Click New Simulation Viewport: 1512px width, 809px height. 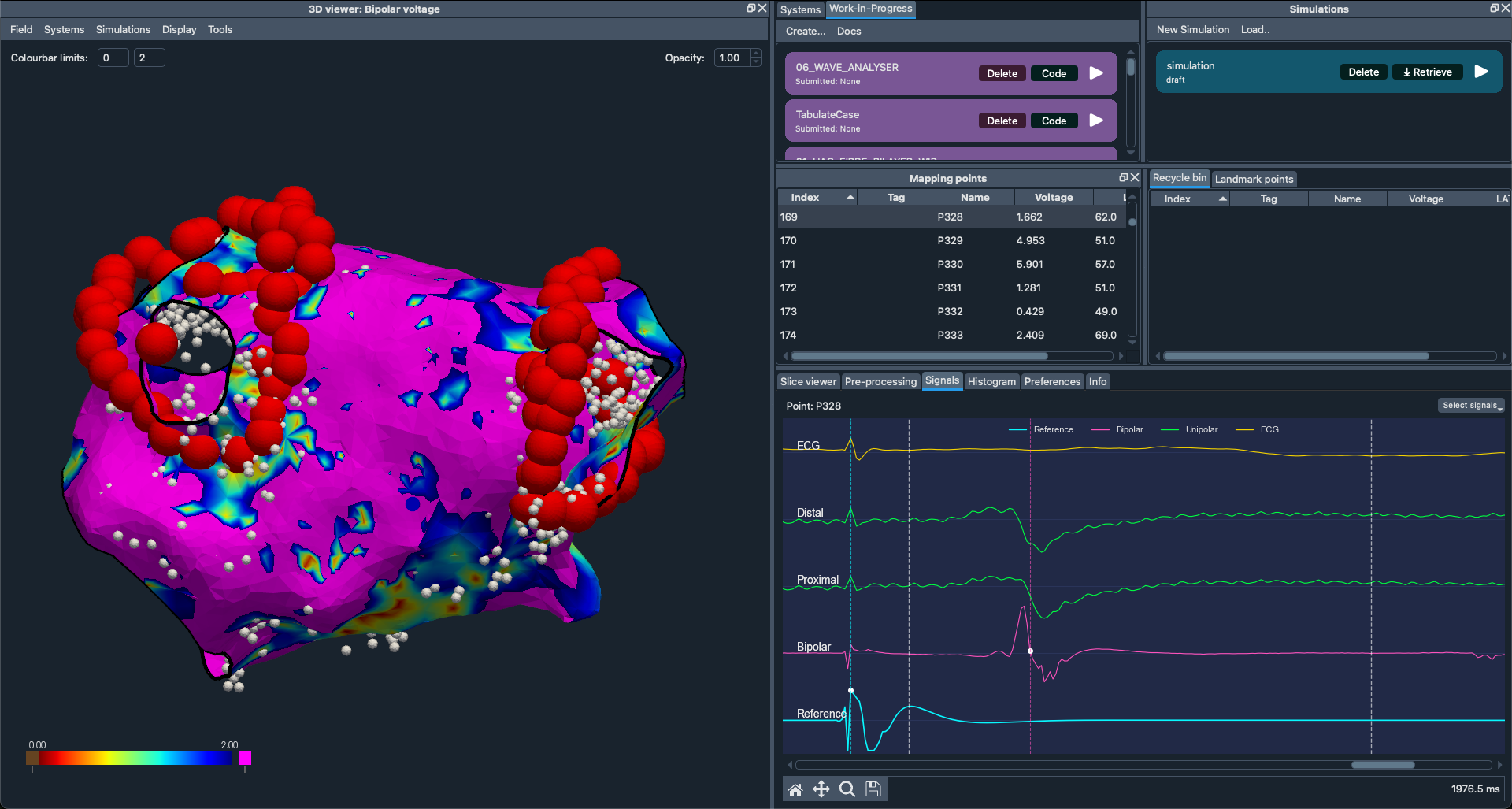(1193, 30)
